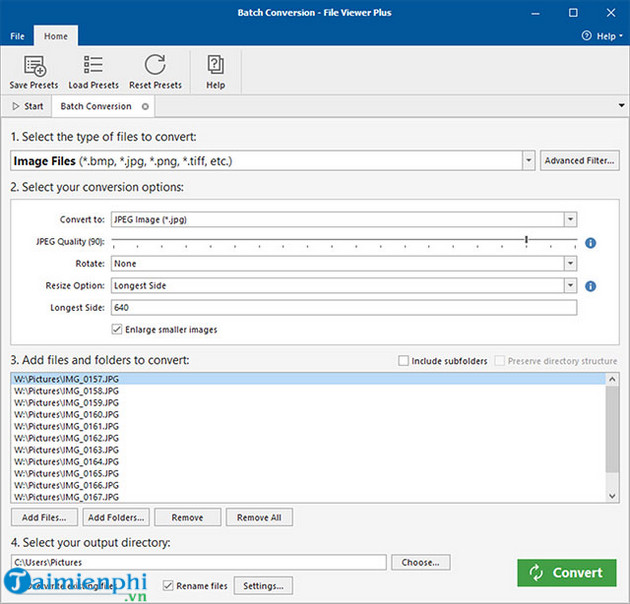Screen dimensions: 630x604
Task: Click the Load Presets icon
Action: coord(93,66)
